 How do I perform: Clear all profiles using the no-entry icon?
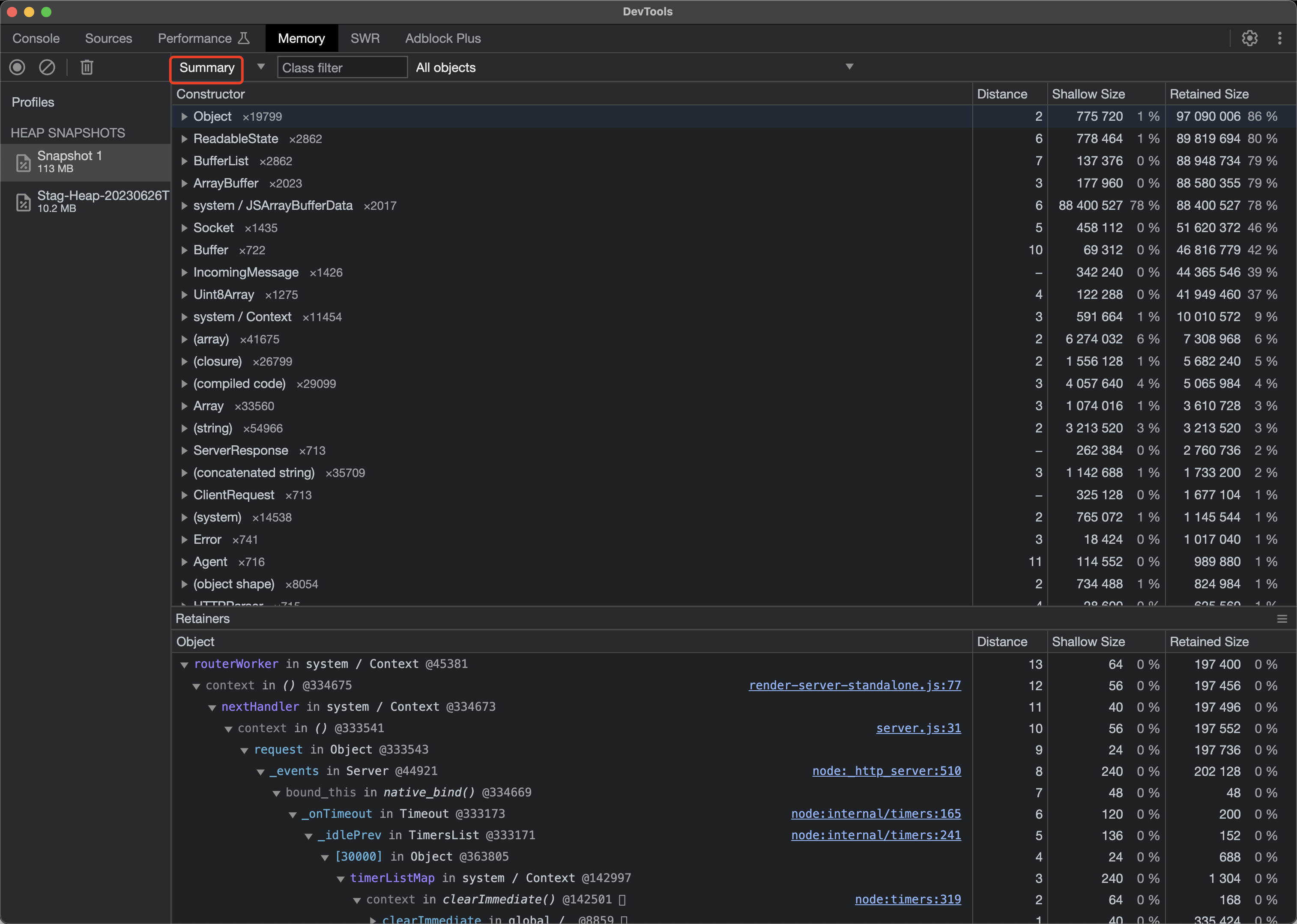click(x=47, y=67)
